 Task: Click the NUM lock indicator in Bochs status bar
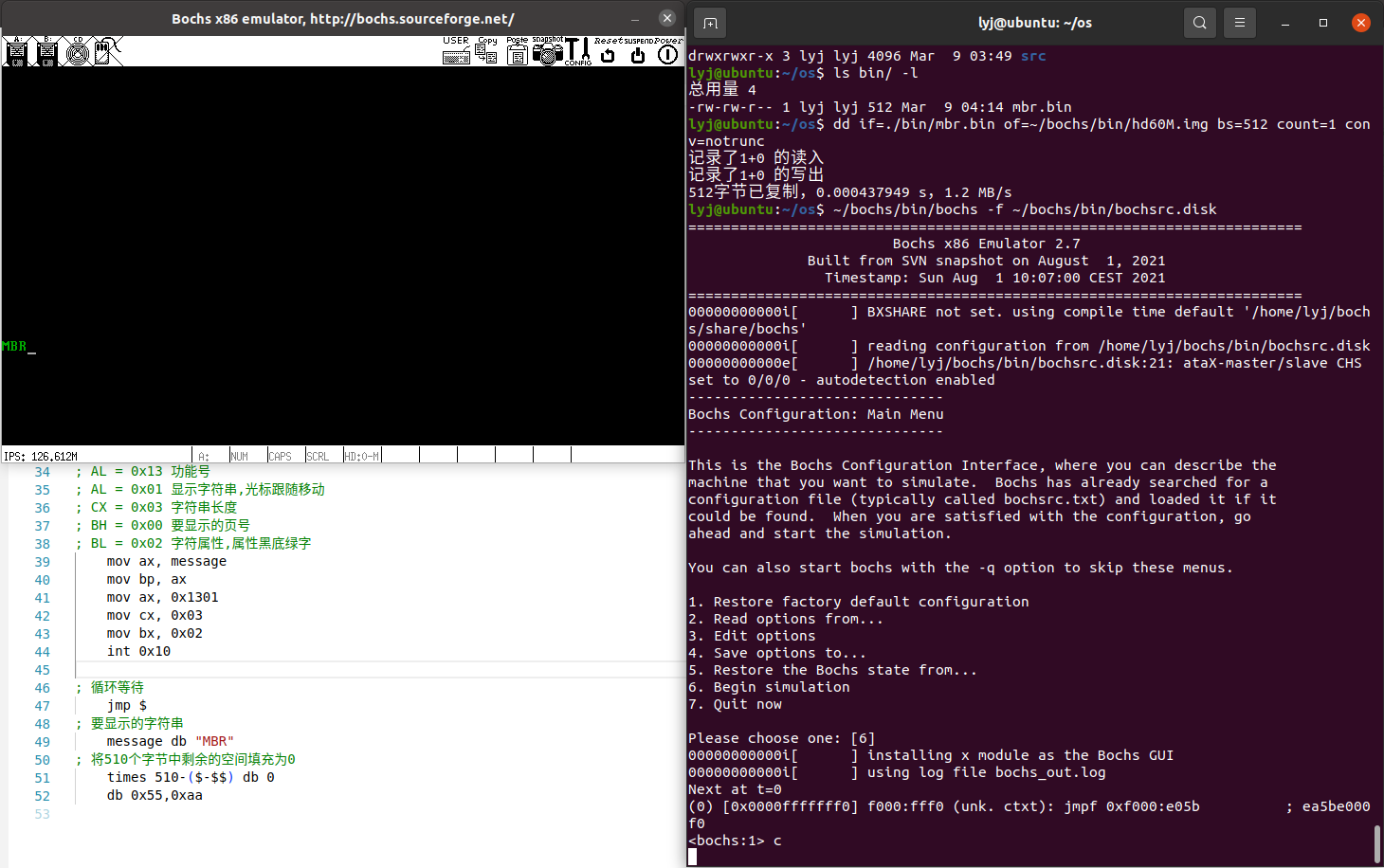click(x=240, y=456)
